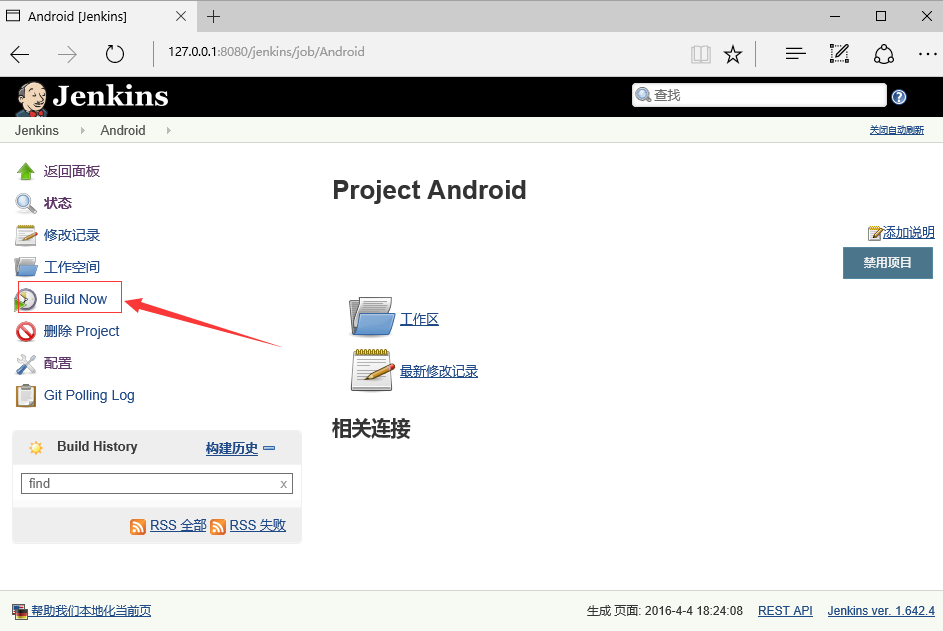The height and width of the screenshot is (631, 943).
Task: Click the blue search help question icon
Action: (899, 97)
